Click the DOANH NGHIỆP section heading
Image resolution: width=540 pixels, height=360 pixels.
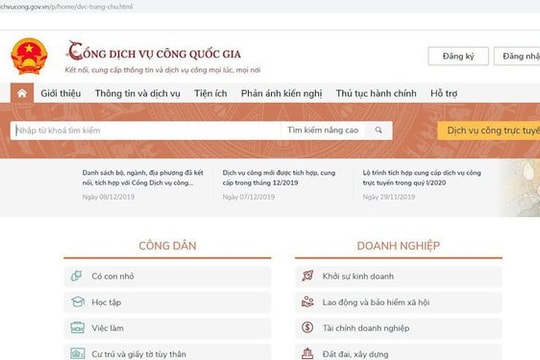[x=398, y=246]
